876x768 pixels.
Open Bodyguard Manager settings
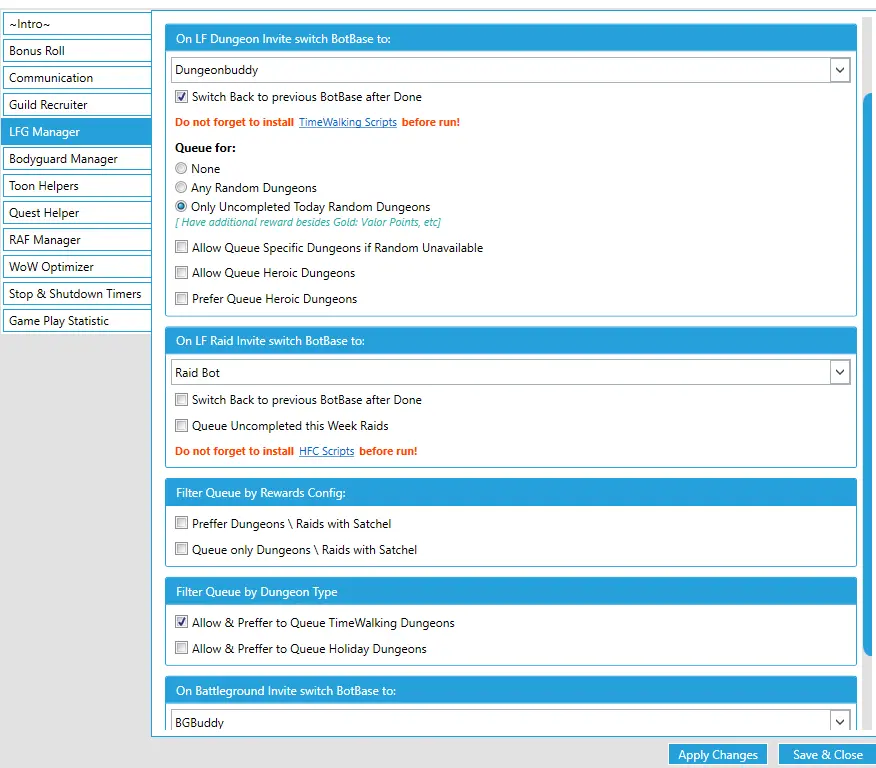coord(77,159)
